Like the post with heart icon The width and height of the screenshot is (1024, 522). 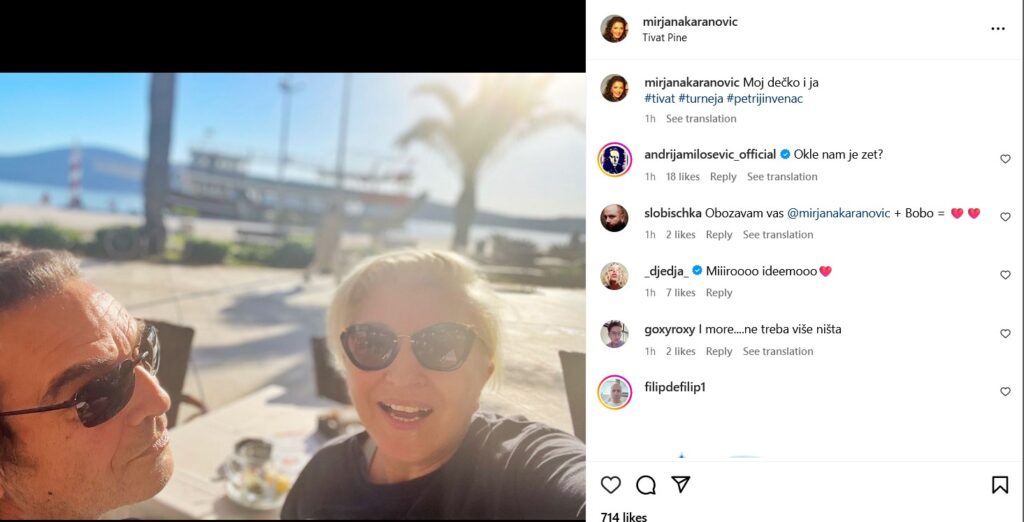pyautogui.click(x=610, y=485)
